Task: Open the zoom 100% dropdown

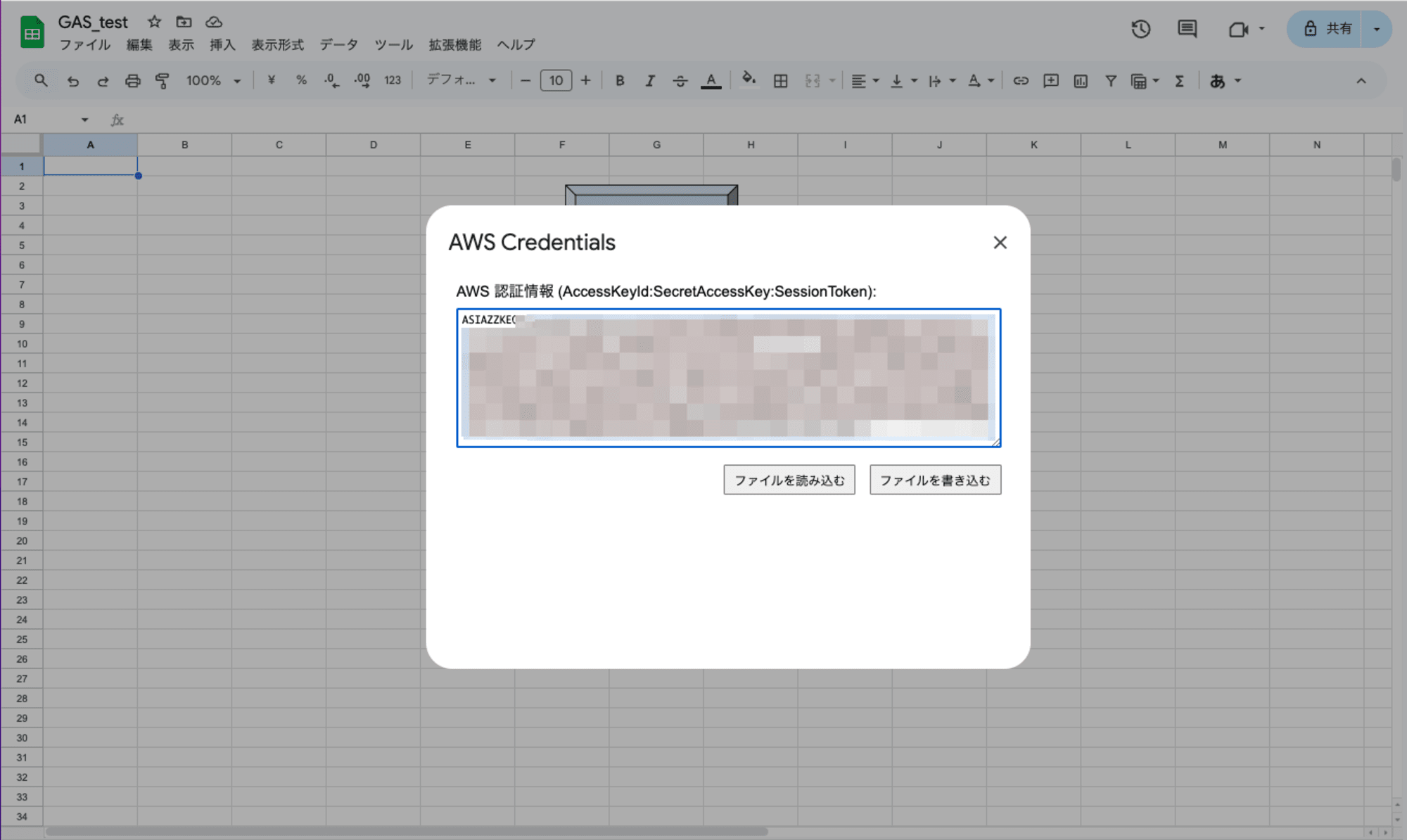Action: coord(213,81)
